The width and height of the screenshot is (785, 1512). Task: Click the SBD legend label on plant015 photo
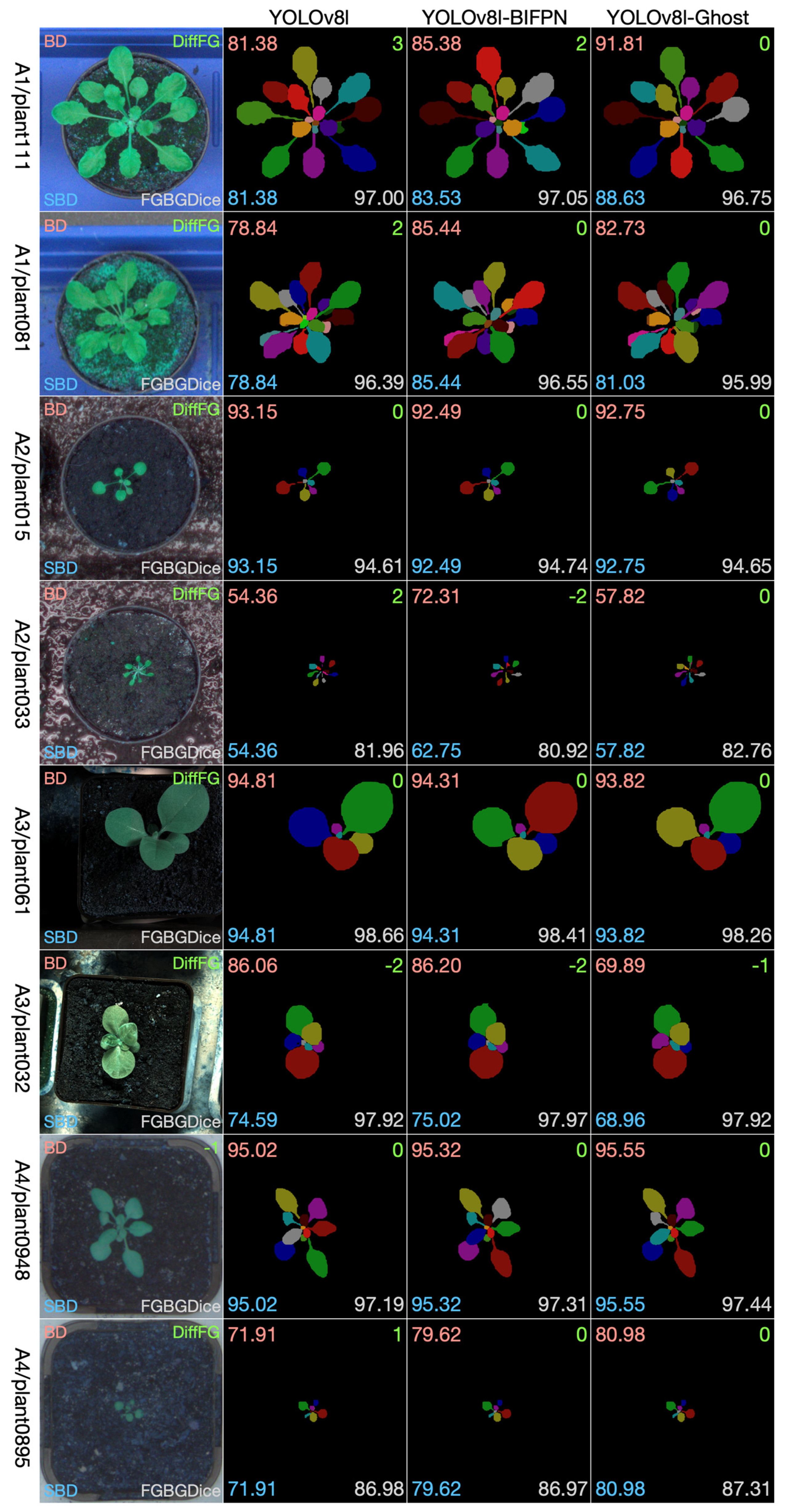[x=60, y=567]
